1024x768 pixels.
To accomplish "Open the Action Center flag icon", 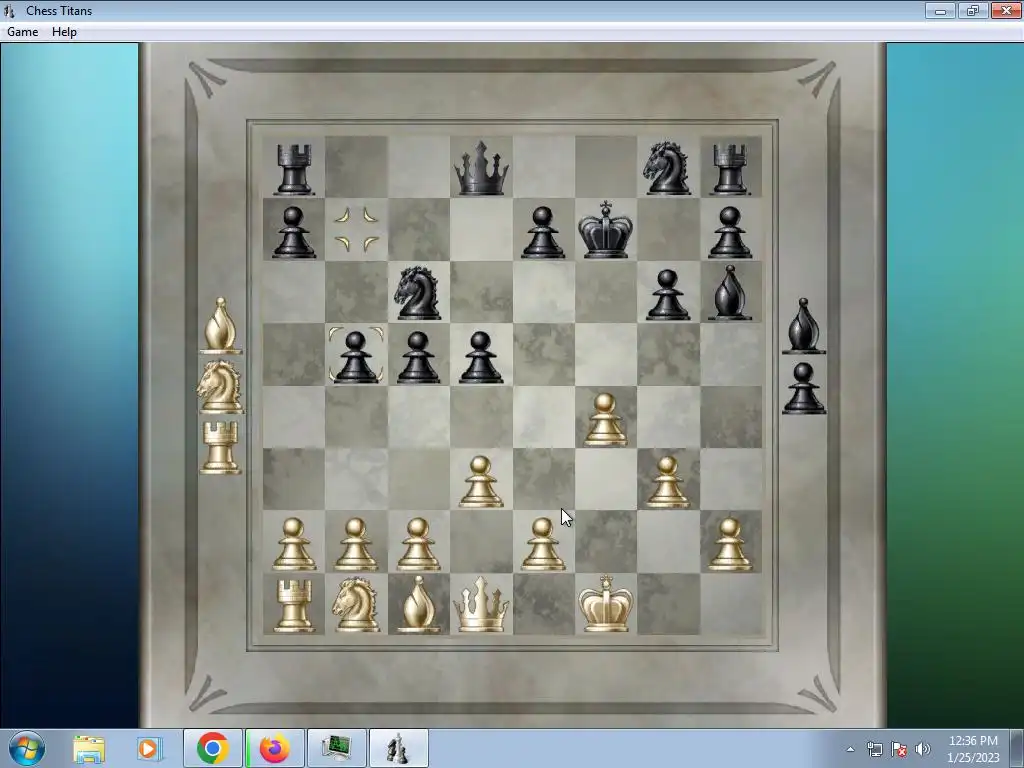I will coord(899,749).
